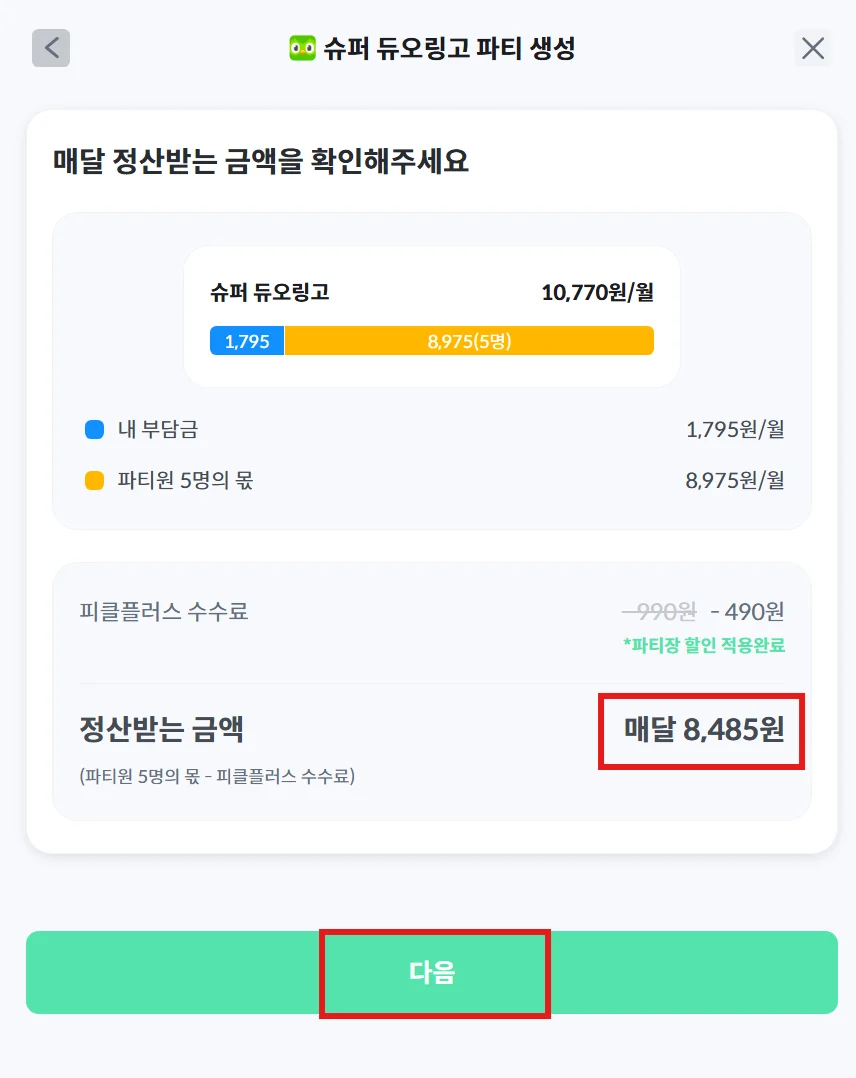Click the 피클플러스 수수료 label
Screen dimensions: 856x1078
pos(164,611)
